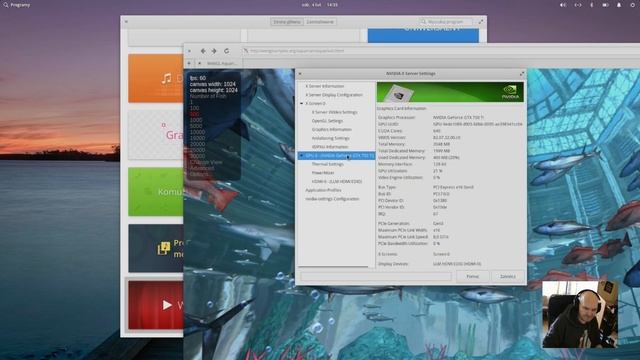Viewport: 640px width, 360px height.
Task: Open the volume indicator in top panel
Action: click(563, 5)
